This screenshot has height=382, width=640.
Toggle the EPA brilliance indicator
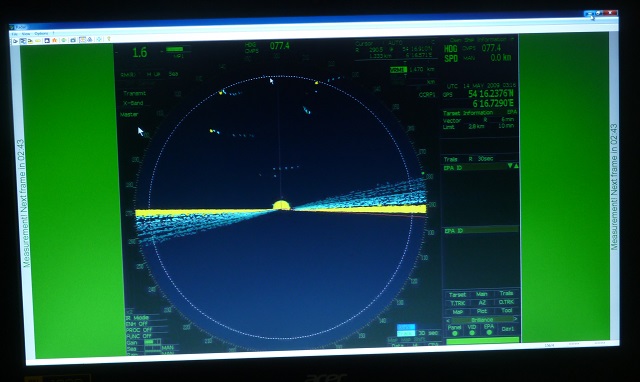[489, 332]
